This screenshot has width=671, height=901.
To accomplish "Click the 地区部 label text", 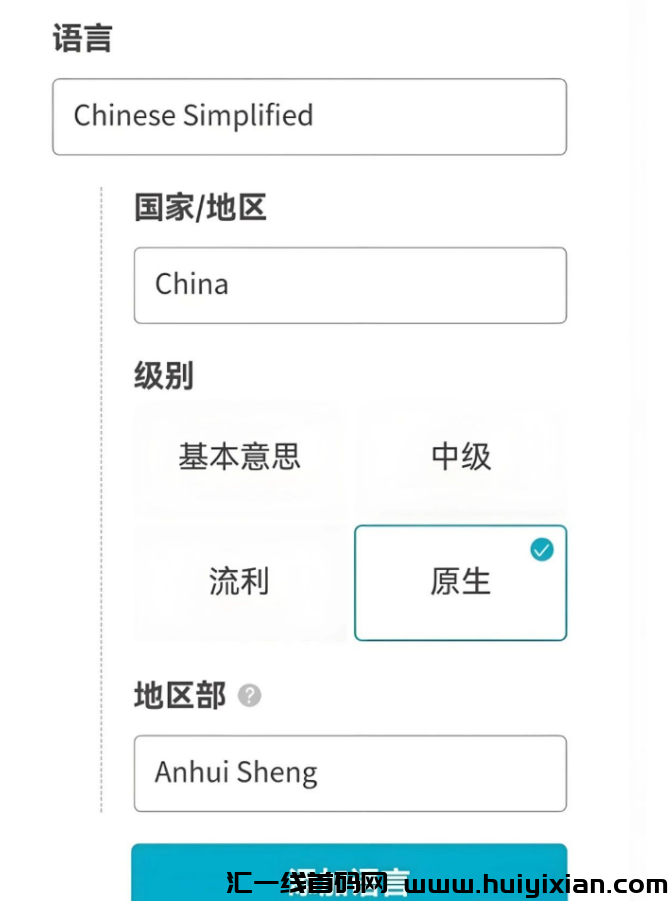I will [178, 695].
